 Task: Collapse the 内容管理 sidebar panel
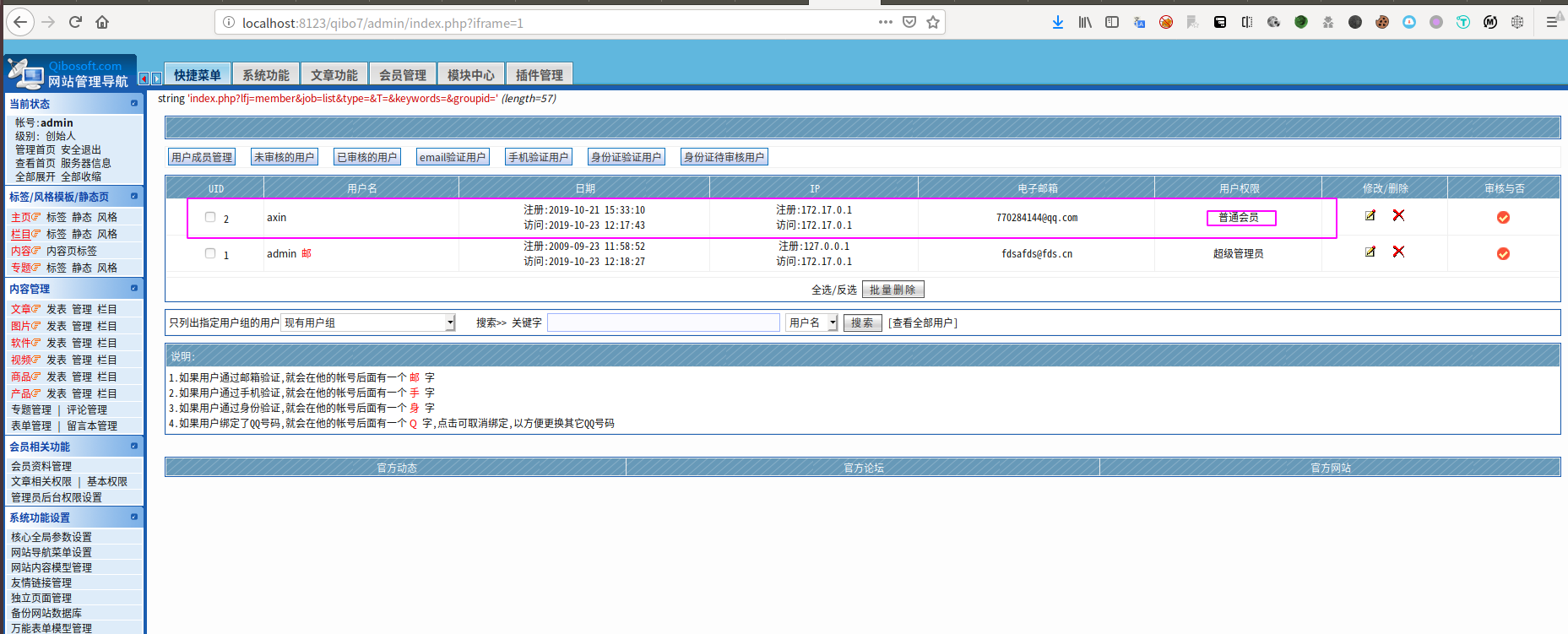click(x=134, y=288)
